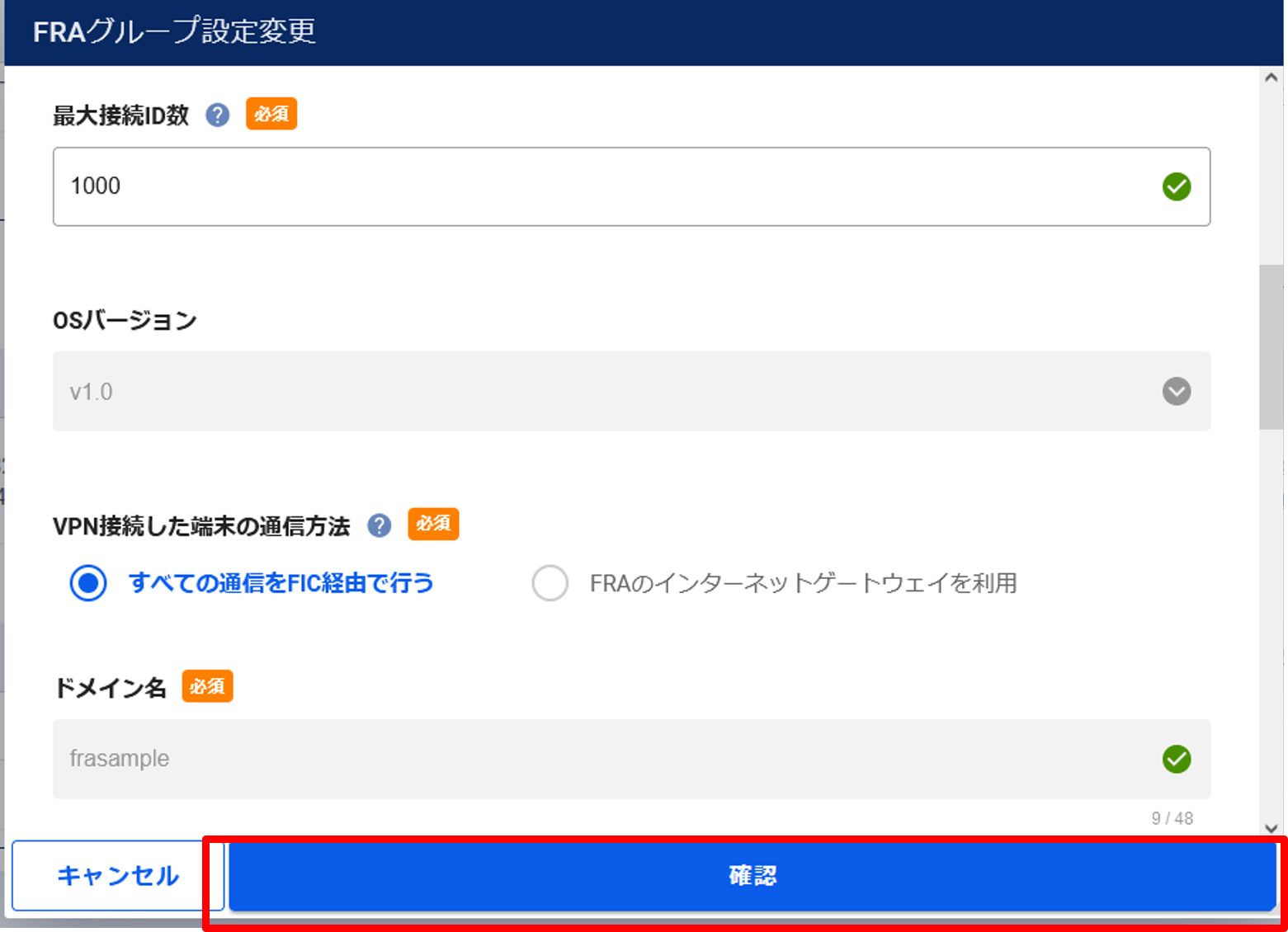The image size is (1288, 932).
Task: Click the scrollbar up arrow
Action: [x=1271, y=78]
